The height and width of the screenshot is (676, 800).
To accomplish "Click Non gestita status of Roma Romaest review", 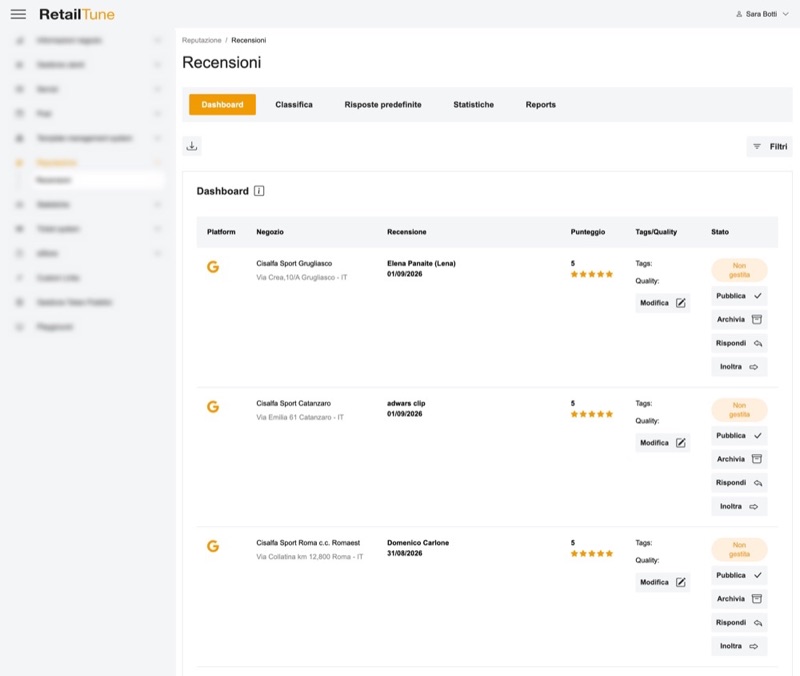I will click(x=739, y=549).
